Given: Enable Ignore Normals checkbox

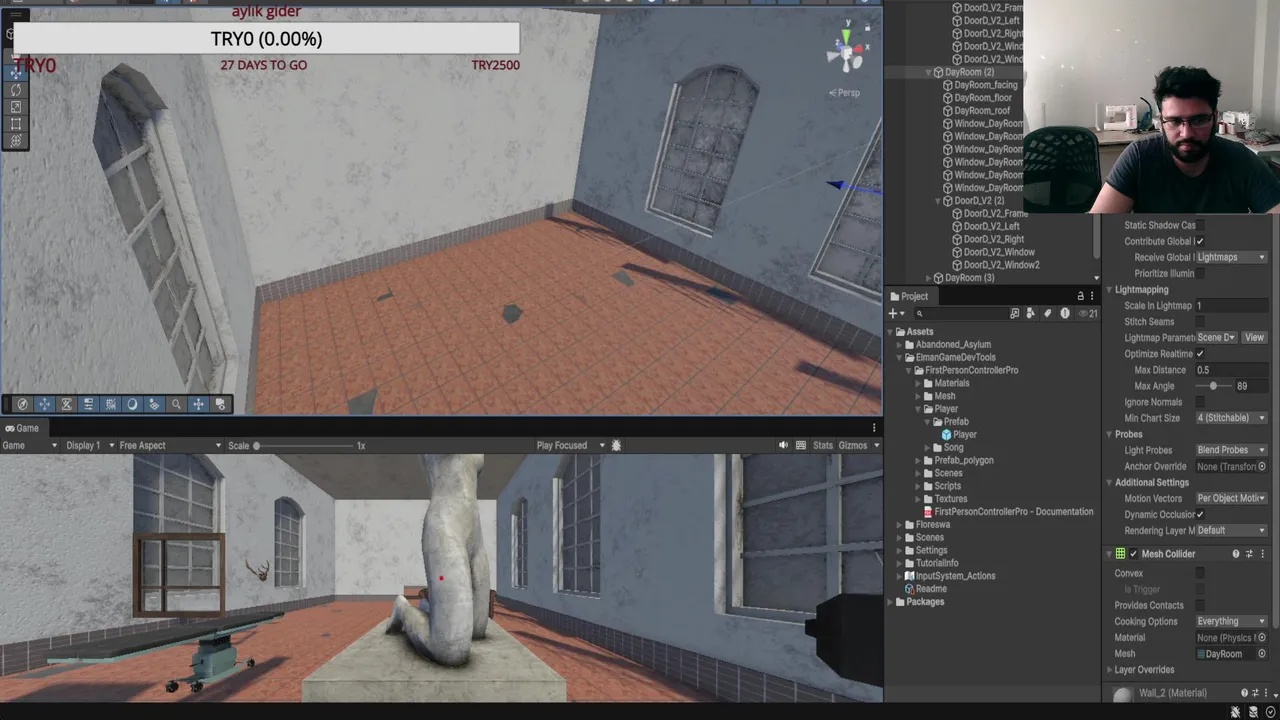Looking at the screenshot, I should coord(1200,402).
